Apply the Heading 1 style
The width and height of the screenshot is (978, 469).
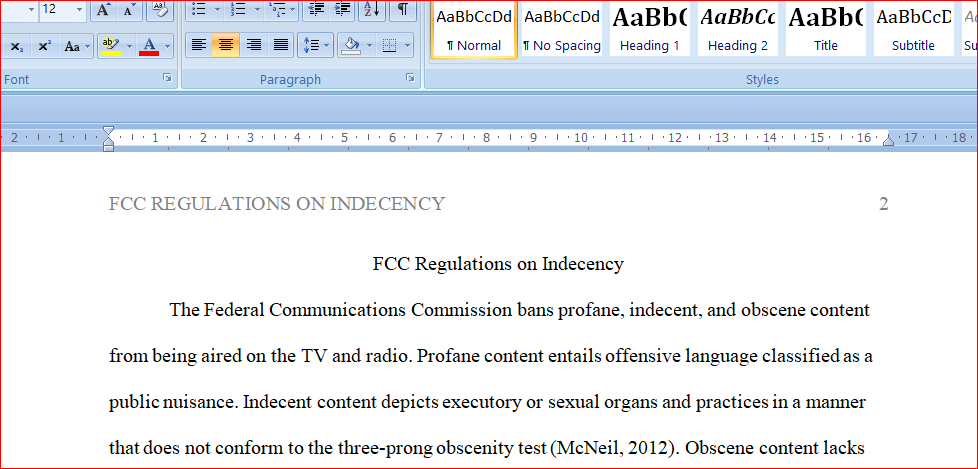[x=650, y=27]
